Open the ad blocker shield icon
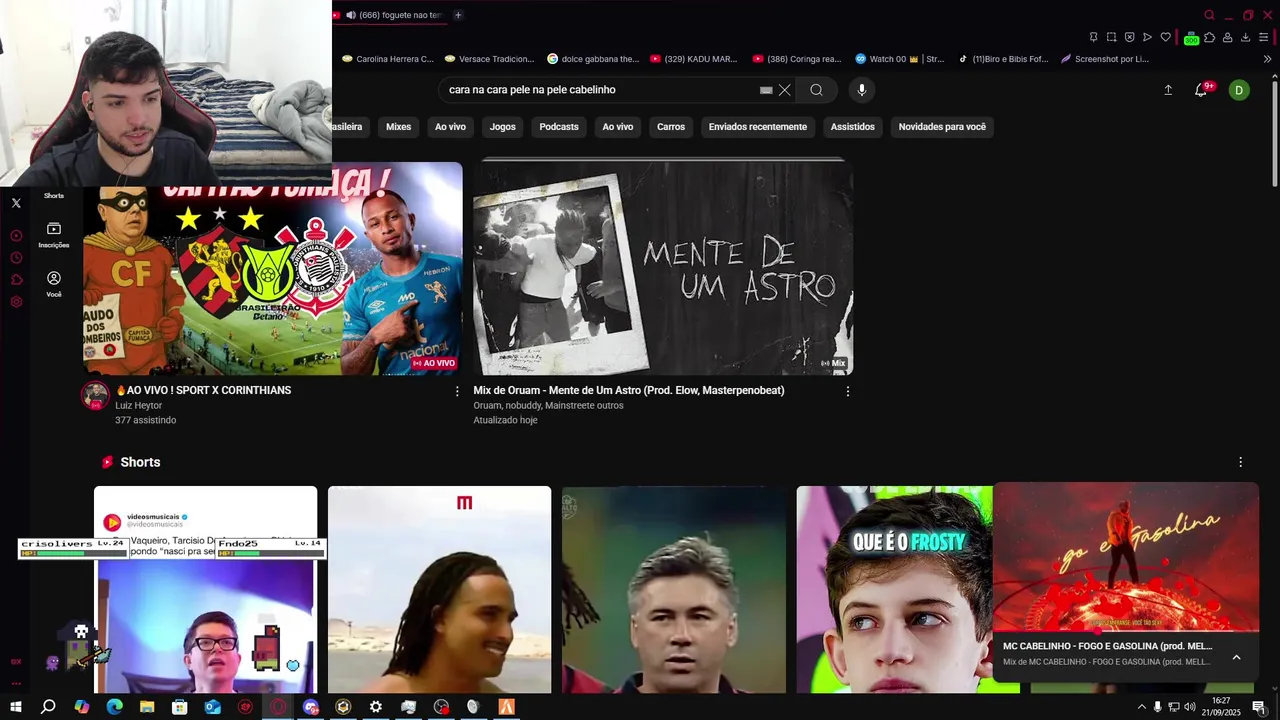The width and height of the screenshot is (1280, 720). [1129, 37]
